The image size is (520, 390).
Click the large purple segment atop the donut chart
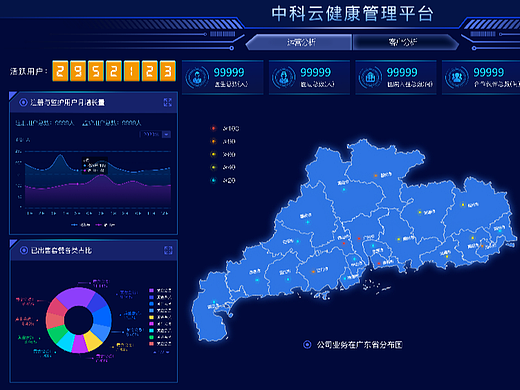[x=75, y=296]
